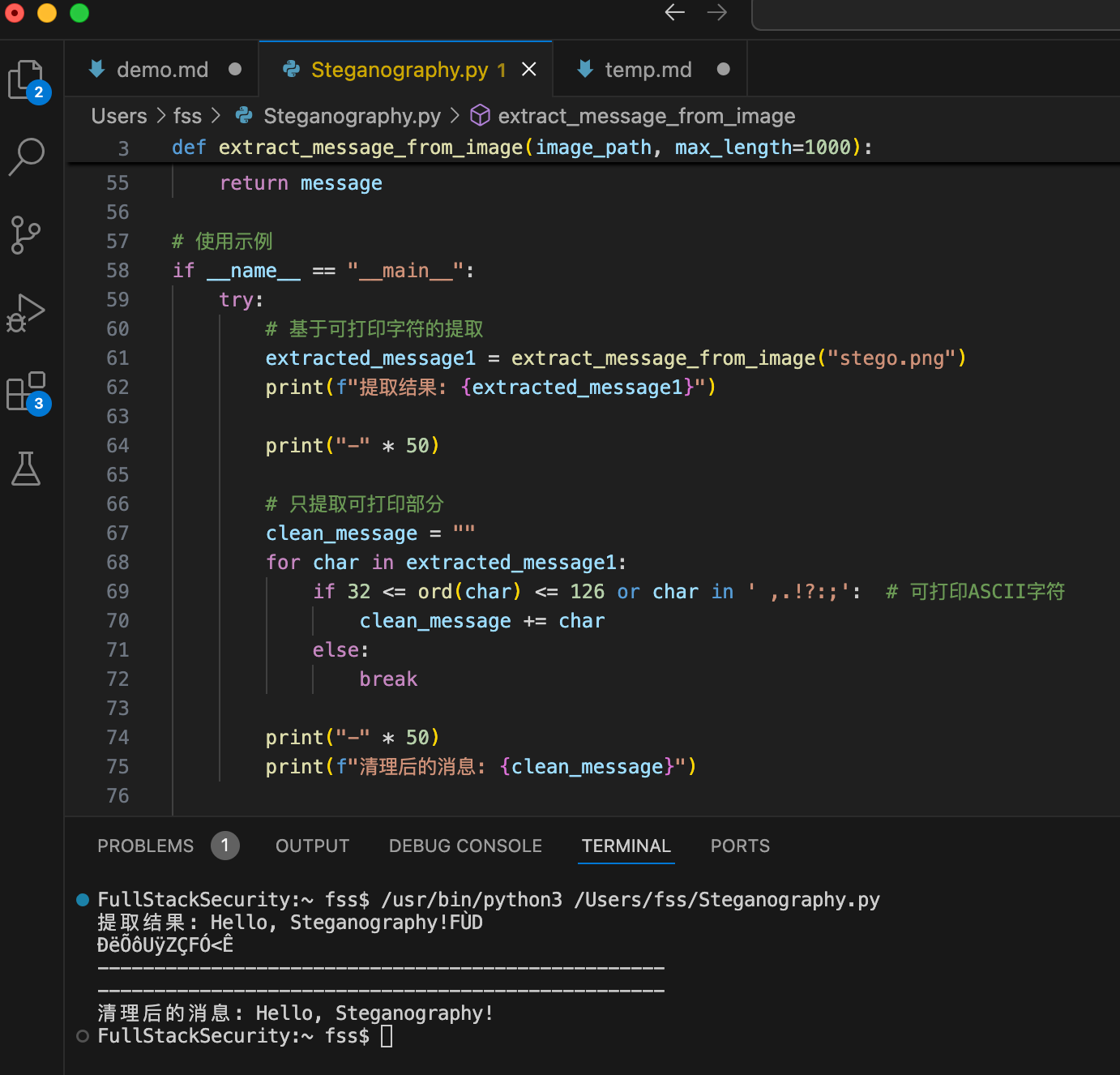Click the Python icon on Steganography.py tab
This screenshot has width=1120, height=1075.
click(292, 70)
